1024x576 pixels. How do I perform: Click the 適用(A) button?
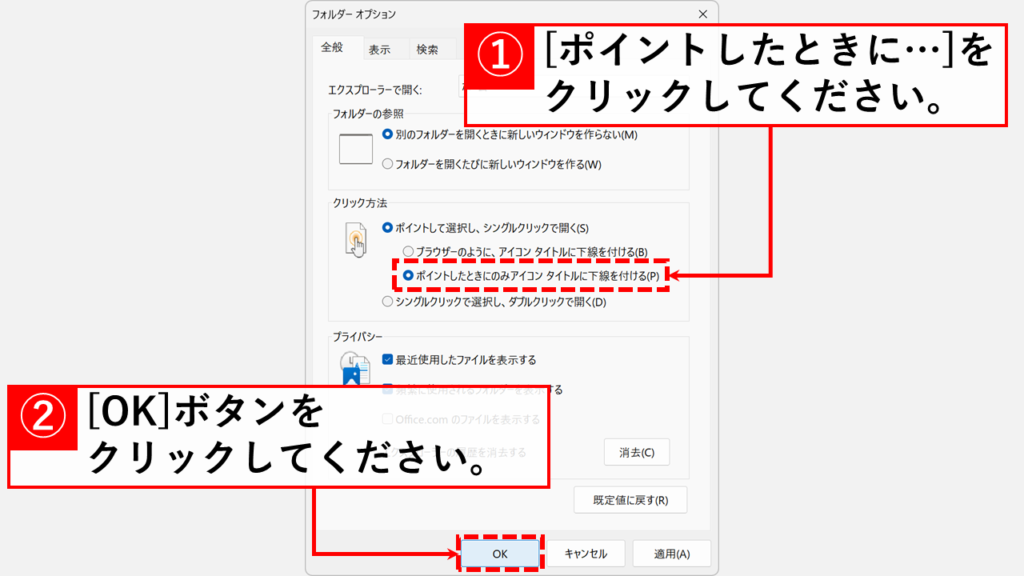tap(672, 554)
